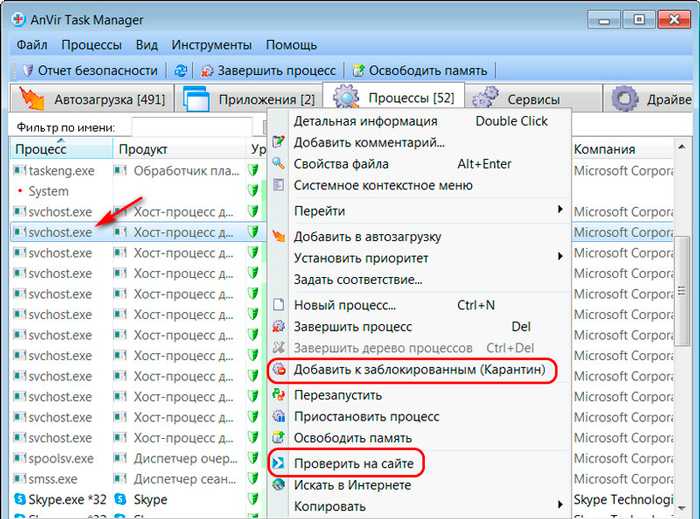Screen dimensions: 700x519
Task: Click the end process icon in the context menu
Action: [x=279, y=326]
